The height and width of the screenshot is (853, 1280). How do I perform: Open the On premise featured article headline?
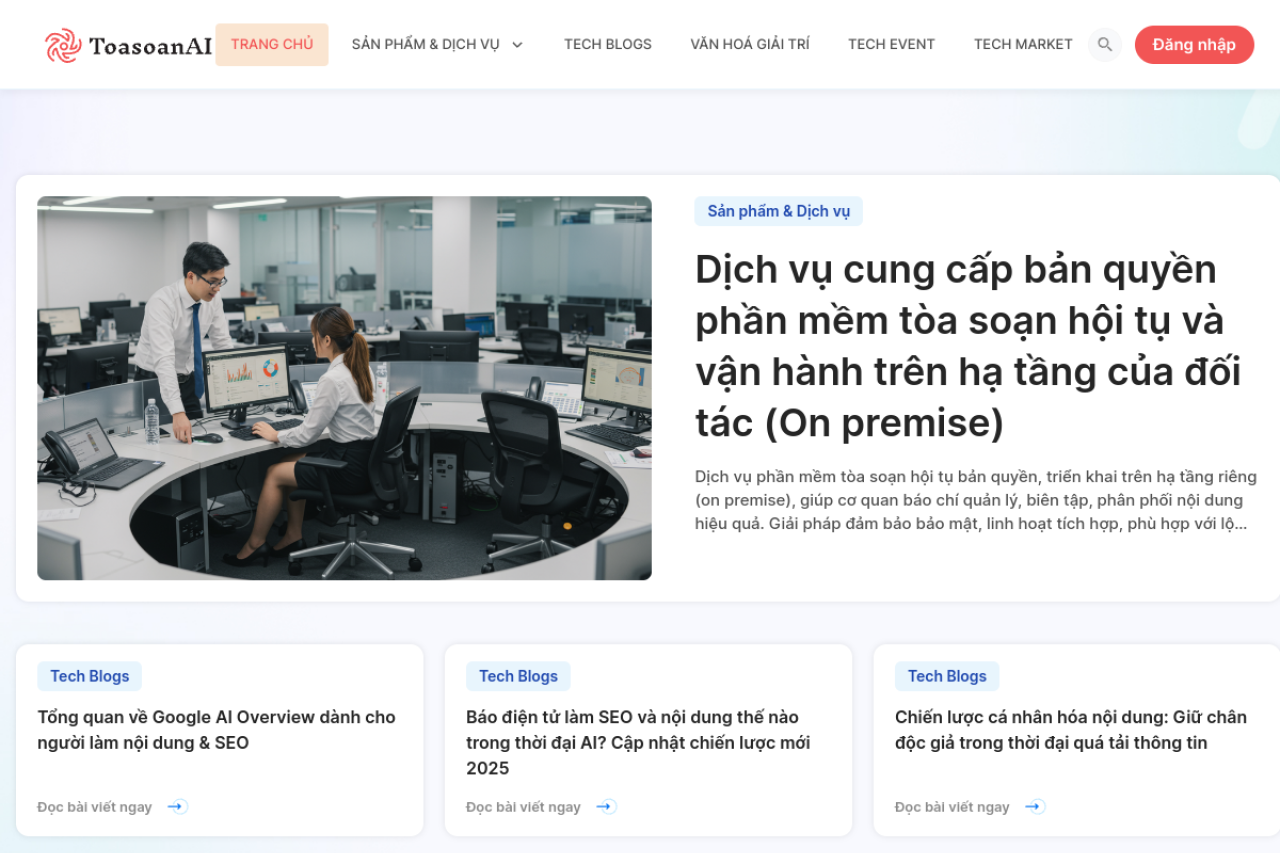pos(967,346)
